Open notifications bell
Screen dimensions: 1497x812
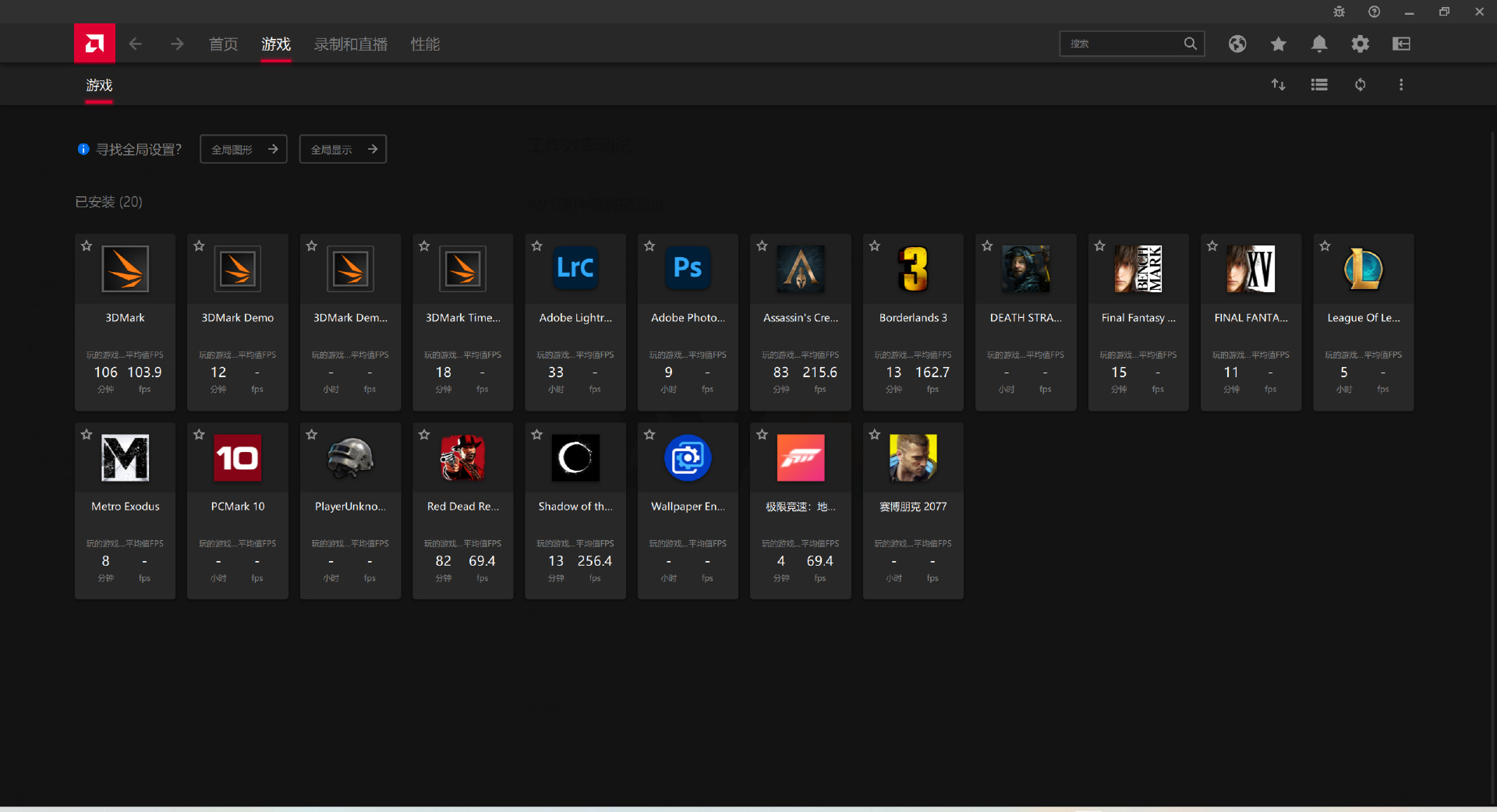click(x=1319, y=44)
